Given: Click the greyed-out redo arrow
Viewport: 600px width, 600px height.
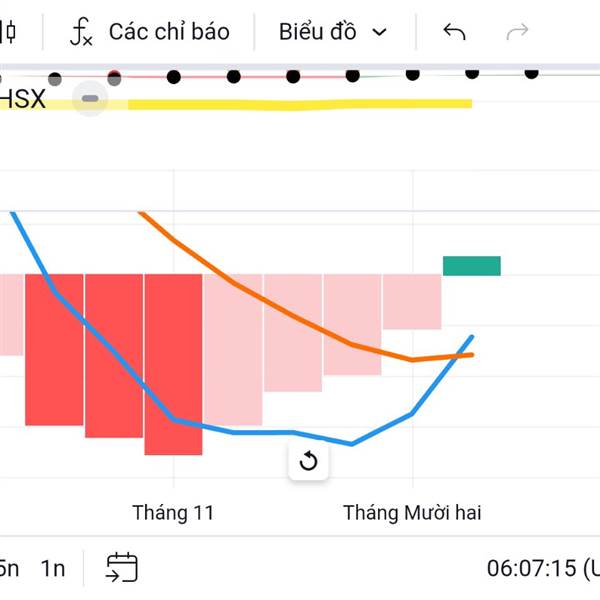Looking at the screenshot, I should tap(517, 32).
